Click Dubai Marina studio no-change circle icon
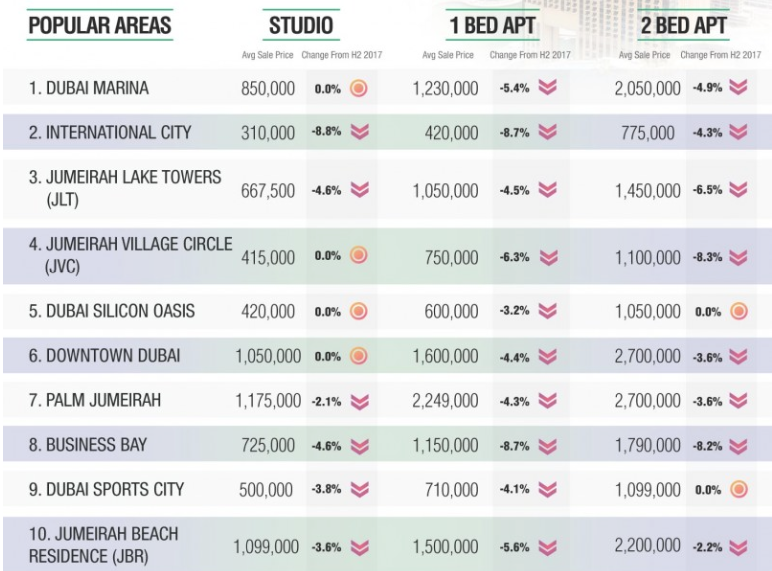The height and width of the screenshot is (571, 772). (x=358, y=89)
